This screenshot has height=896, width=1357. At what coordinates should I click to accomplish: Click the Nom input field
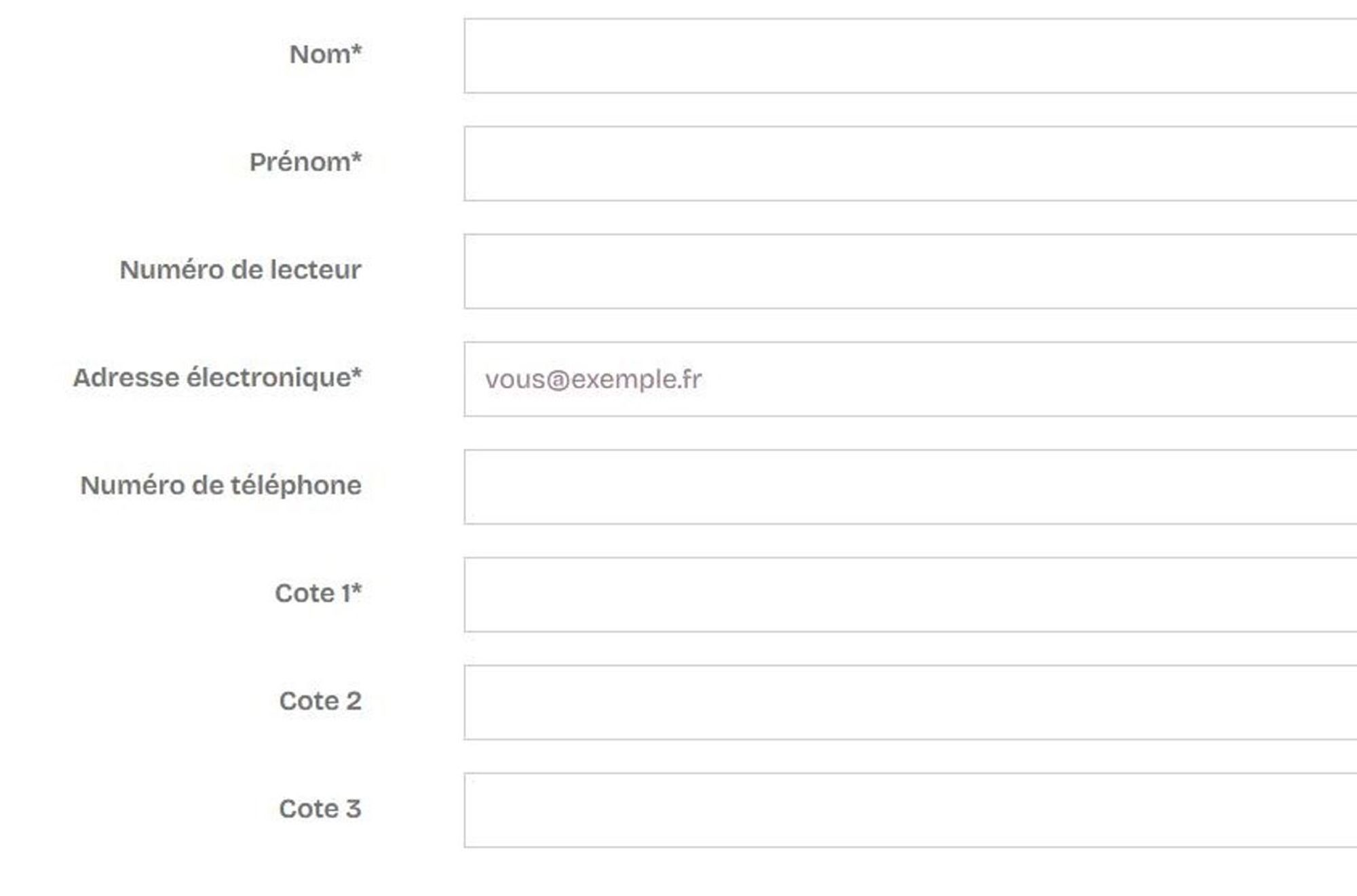(x=909, y=56)
